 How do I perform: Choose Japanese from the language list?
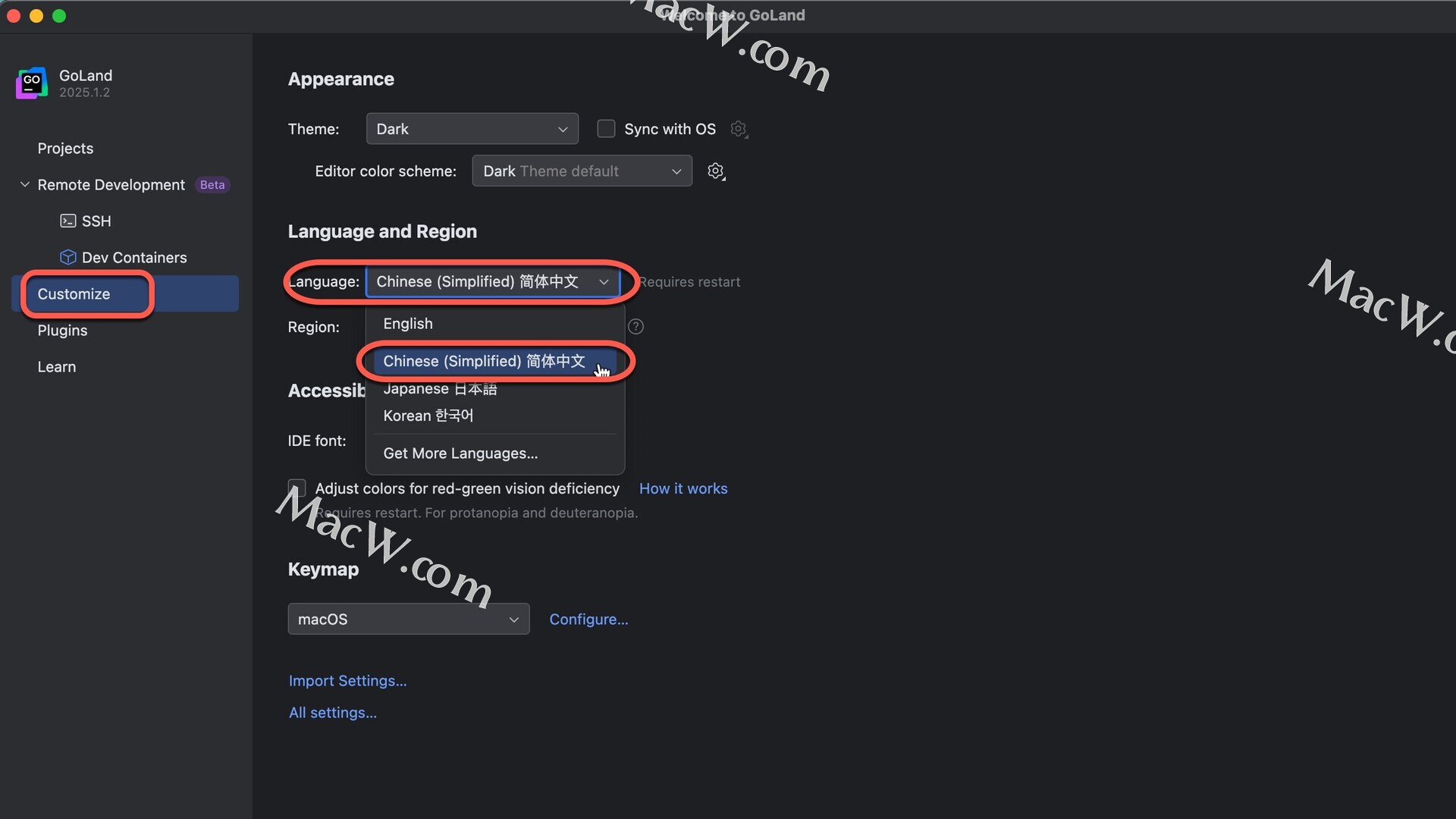click(494, 389)
